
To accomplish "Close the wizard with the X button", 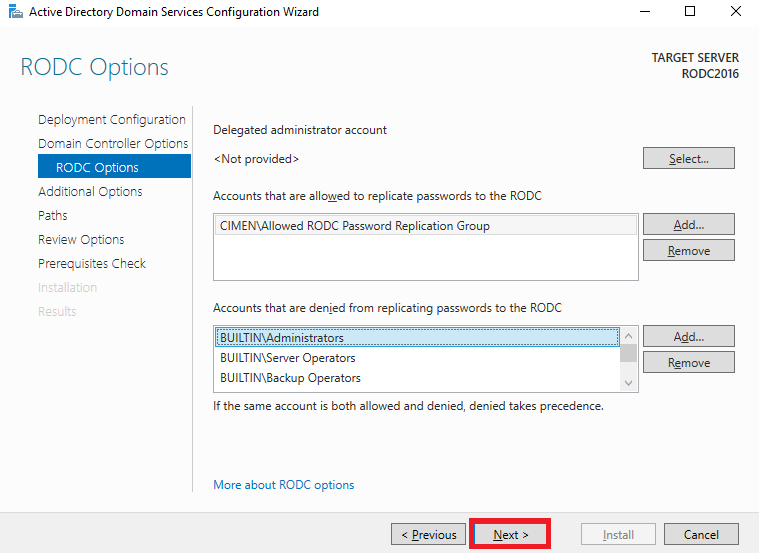I will click(x=736, y=11).
